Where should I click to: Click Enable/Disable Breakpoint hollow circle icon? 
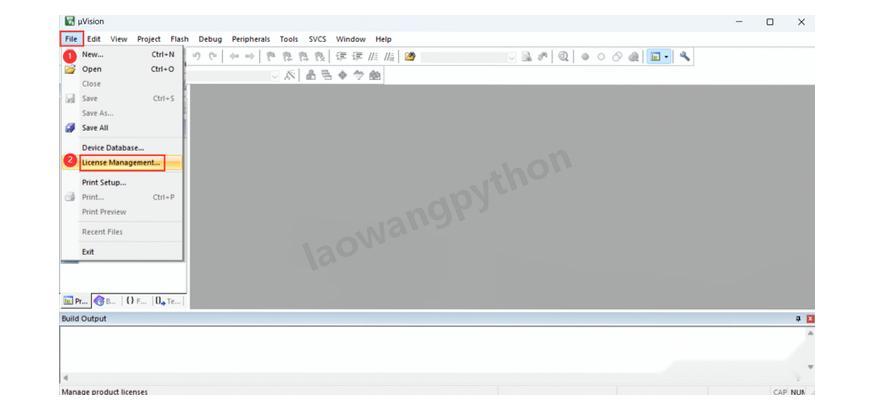[601, 56]
